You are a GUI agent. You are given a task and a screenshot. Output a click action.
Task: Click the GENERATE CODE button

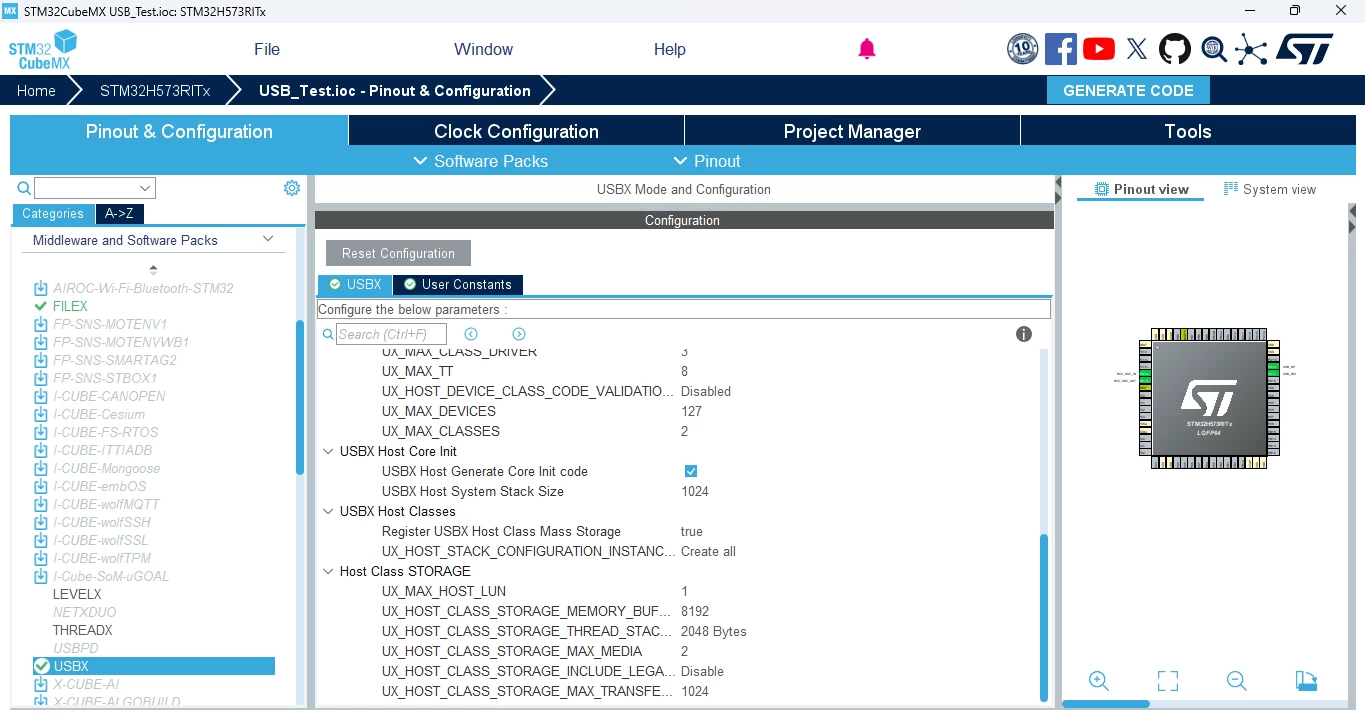(1128, 90)
